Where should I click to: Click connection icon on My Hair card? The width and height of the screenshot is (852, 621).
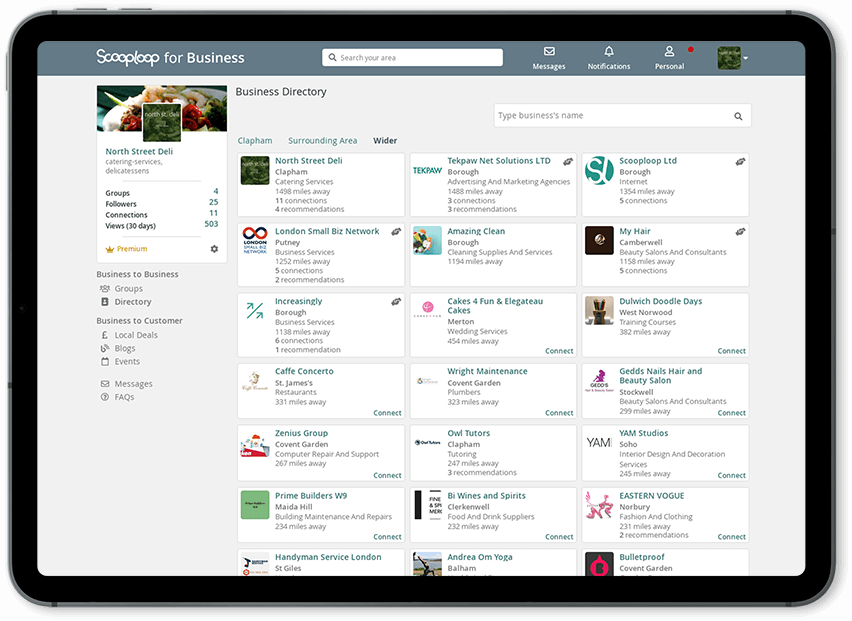[740, 231]
